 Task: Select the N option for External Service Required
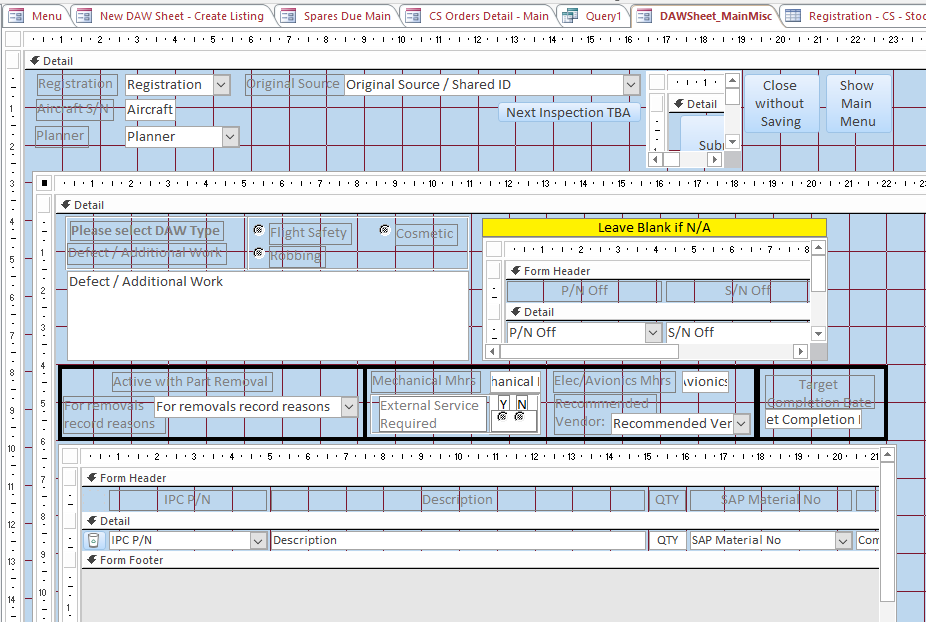click(519, 416)
